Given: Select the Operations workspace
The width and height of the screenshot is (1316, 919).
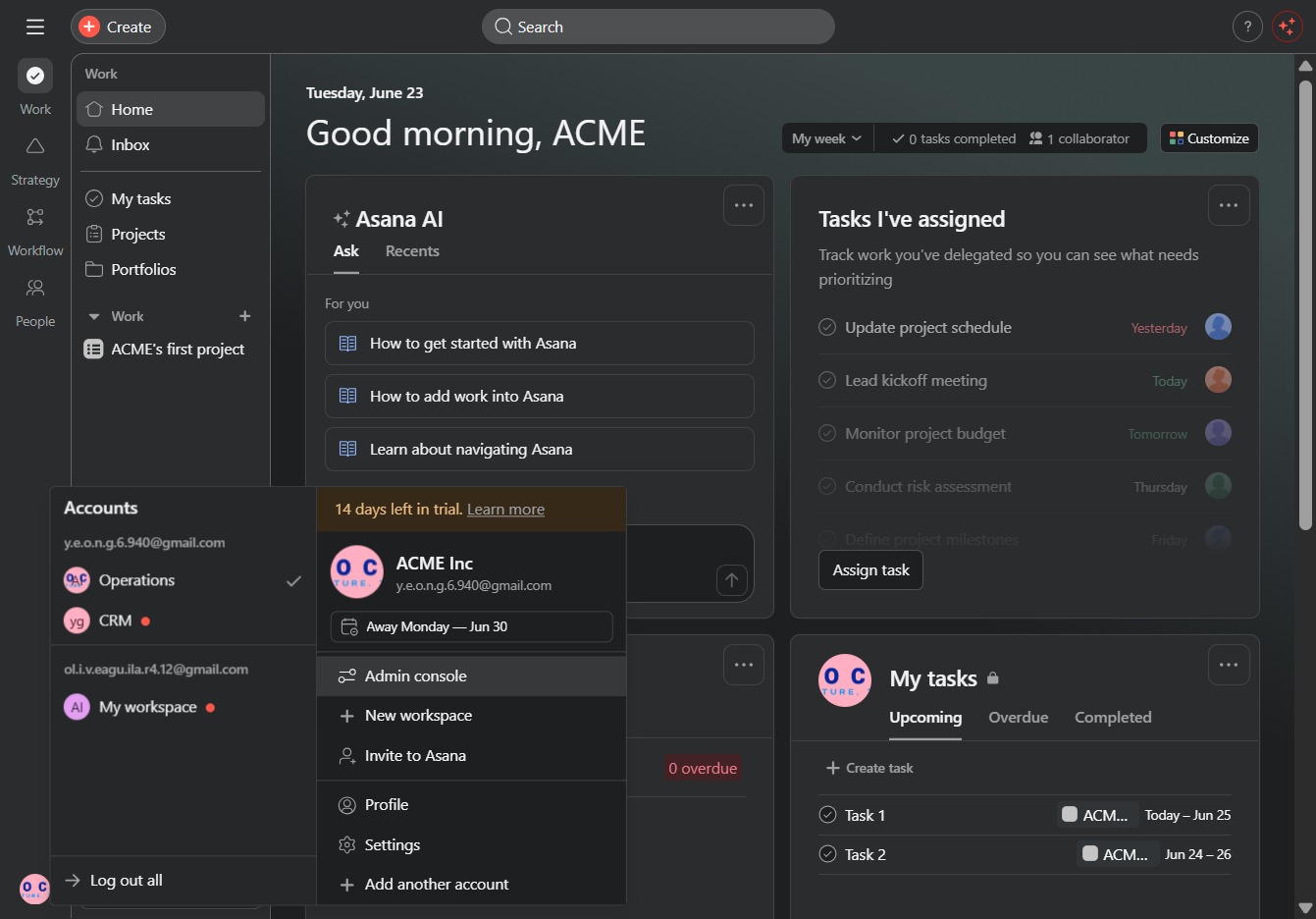Looking at the screenshot, I should [x=183, y=580].
